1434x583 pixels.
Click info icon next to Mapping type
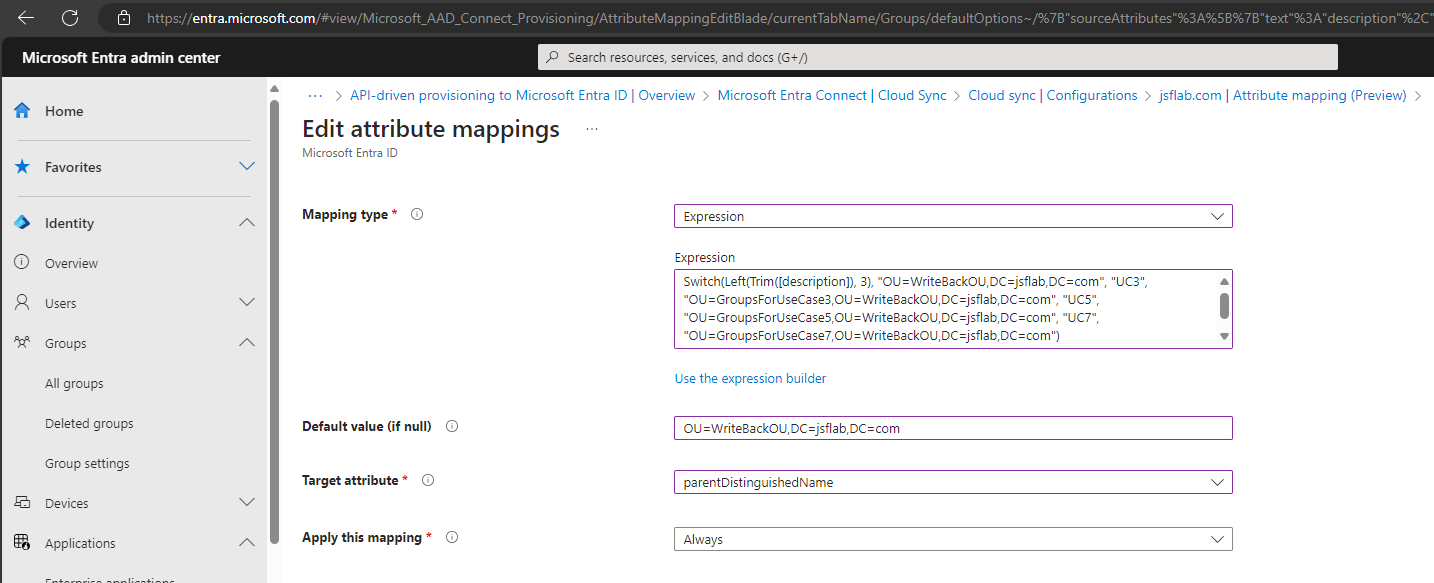coord(417,214)
